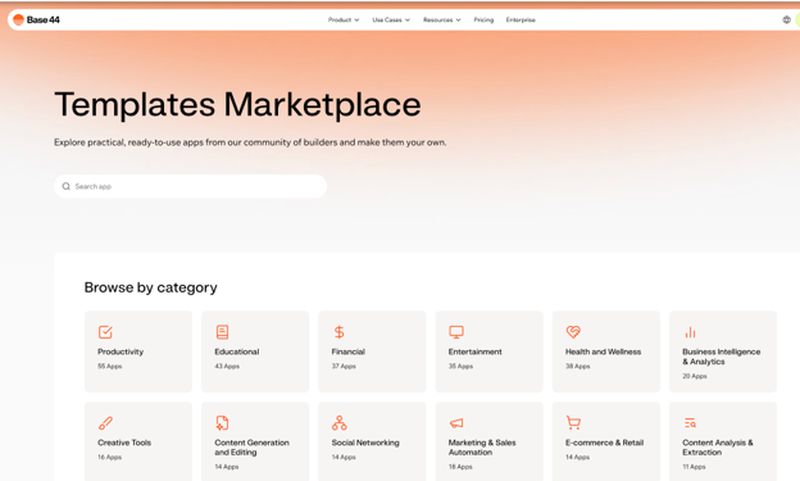Open the Resources dropdown menu
Image resolution: width=800 pixels, height=481 pixels.
tap(442, 20)
